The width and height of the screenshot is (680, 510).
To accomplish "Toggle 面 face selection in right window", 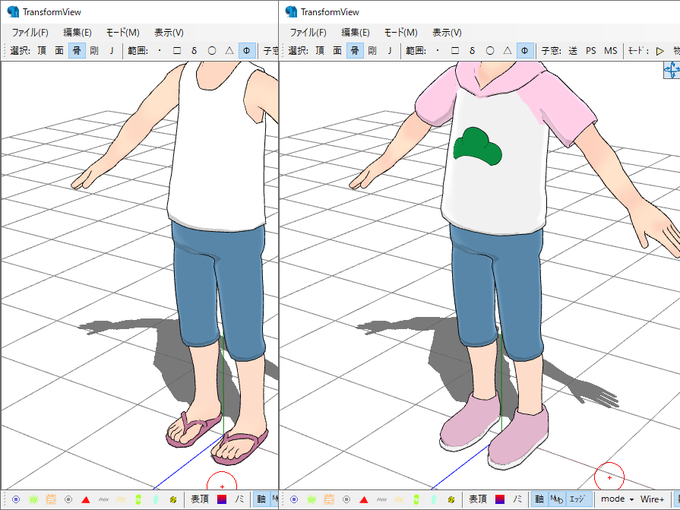I will coord(337,51).
